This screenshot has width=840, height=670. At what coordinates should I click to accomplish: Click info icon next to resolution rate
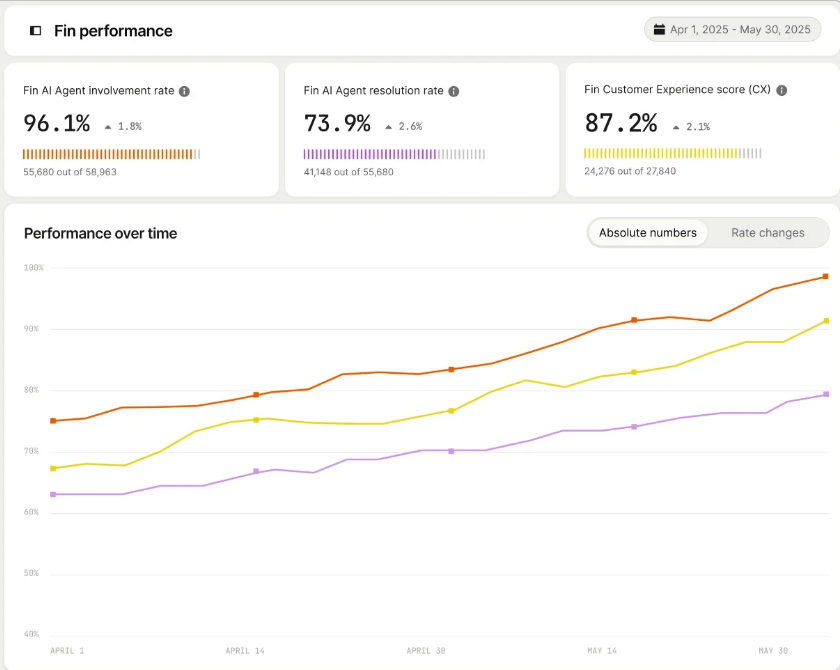pos(453,91)
